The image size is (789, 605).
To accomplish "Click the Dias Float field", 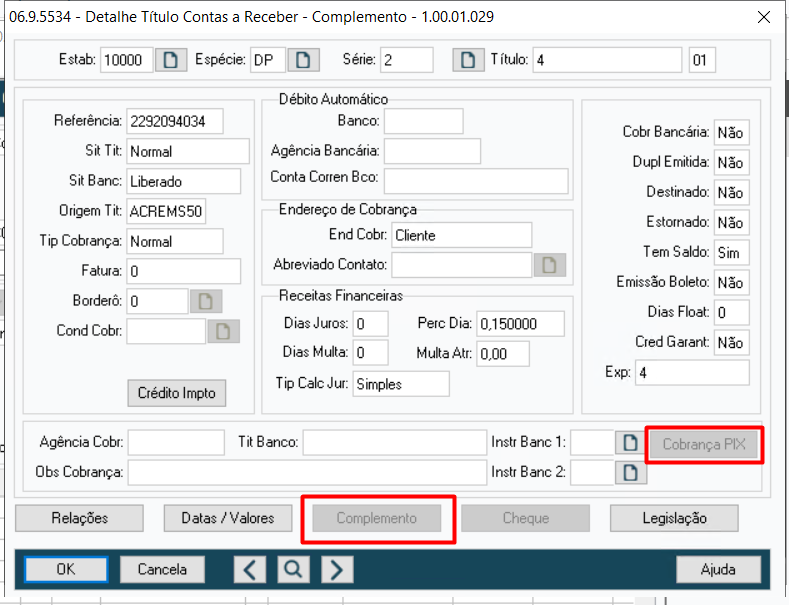I will tap(732, 313).
